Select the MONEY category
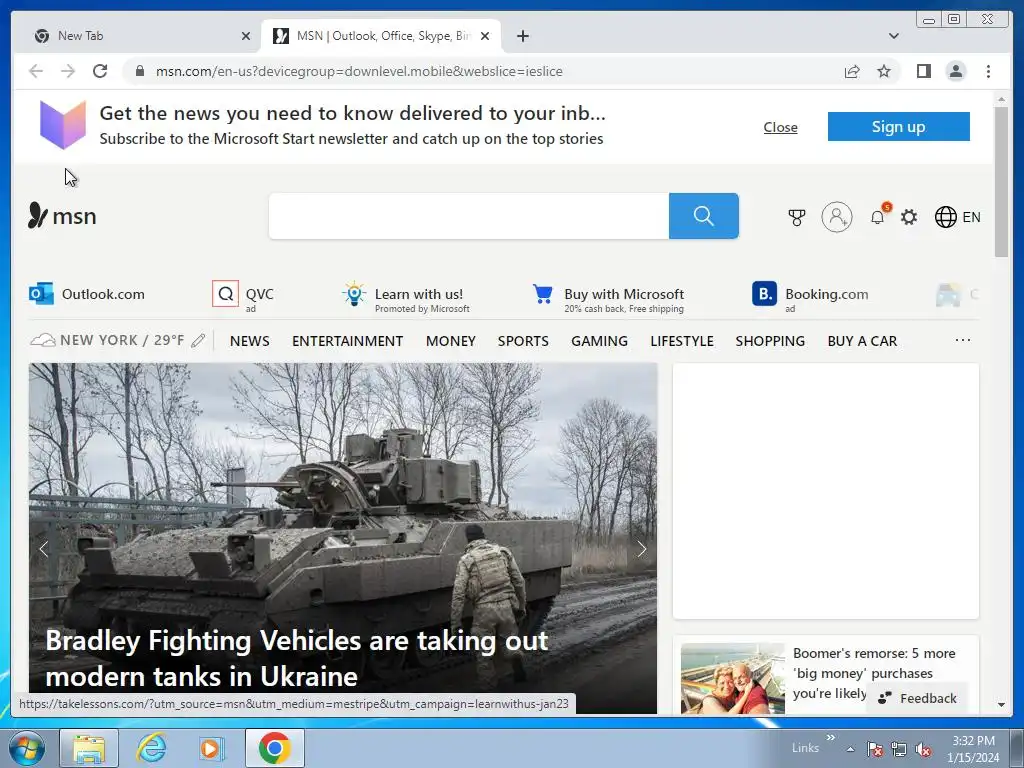 [451, 341]
